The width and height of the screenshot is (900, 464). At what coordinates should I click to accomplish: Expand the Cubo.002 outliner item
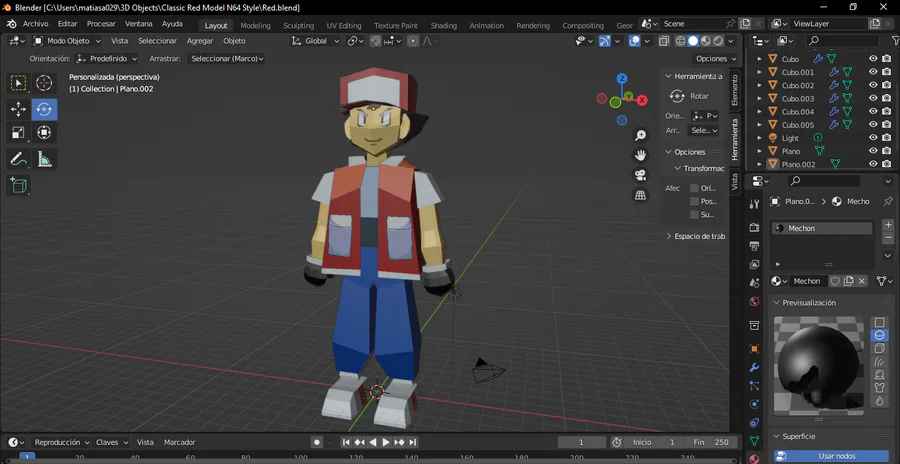click(759, 85)
